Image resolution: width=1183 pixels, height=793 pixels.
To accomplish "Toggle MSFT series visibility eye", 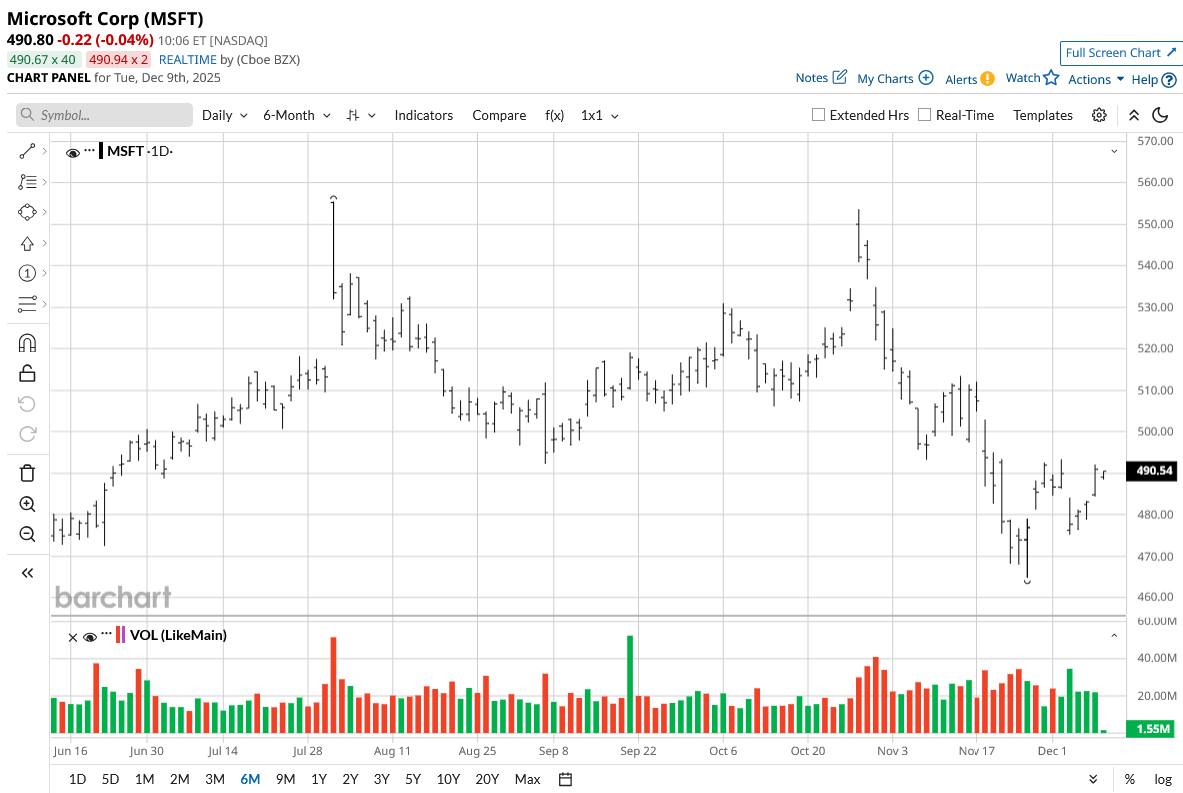I will [x=72, y=152].
